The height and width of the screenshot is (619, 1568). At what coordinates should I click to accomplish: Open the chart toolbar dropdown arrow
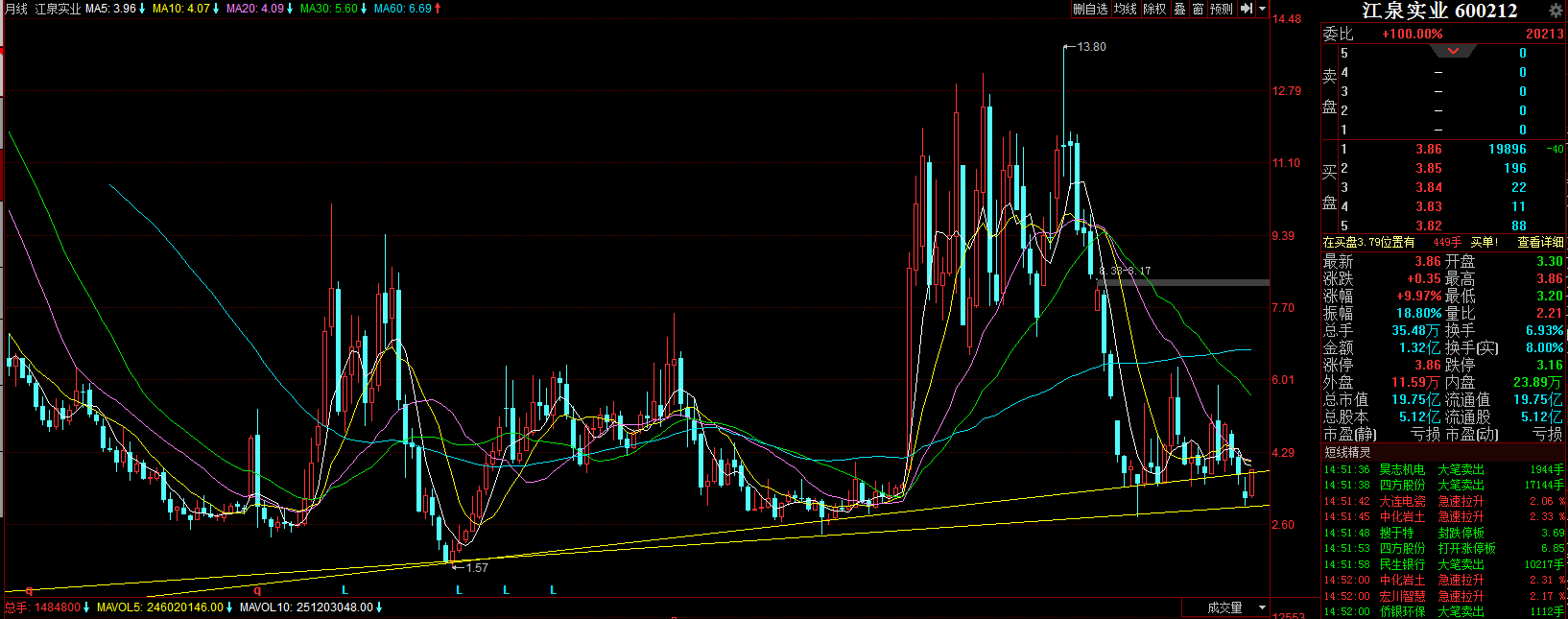point(1262,9)
